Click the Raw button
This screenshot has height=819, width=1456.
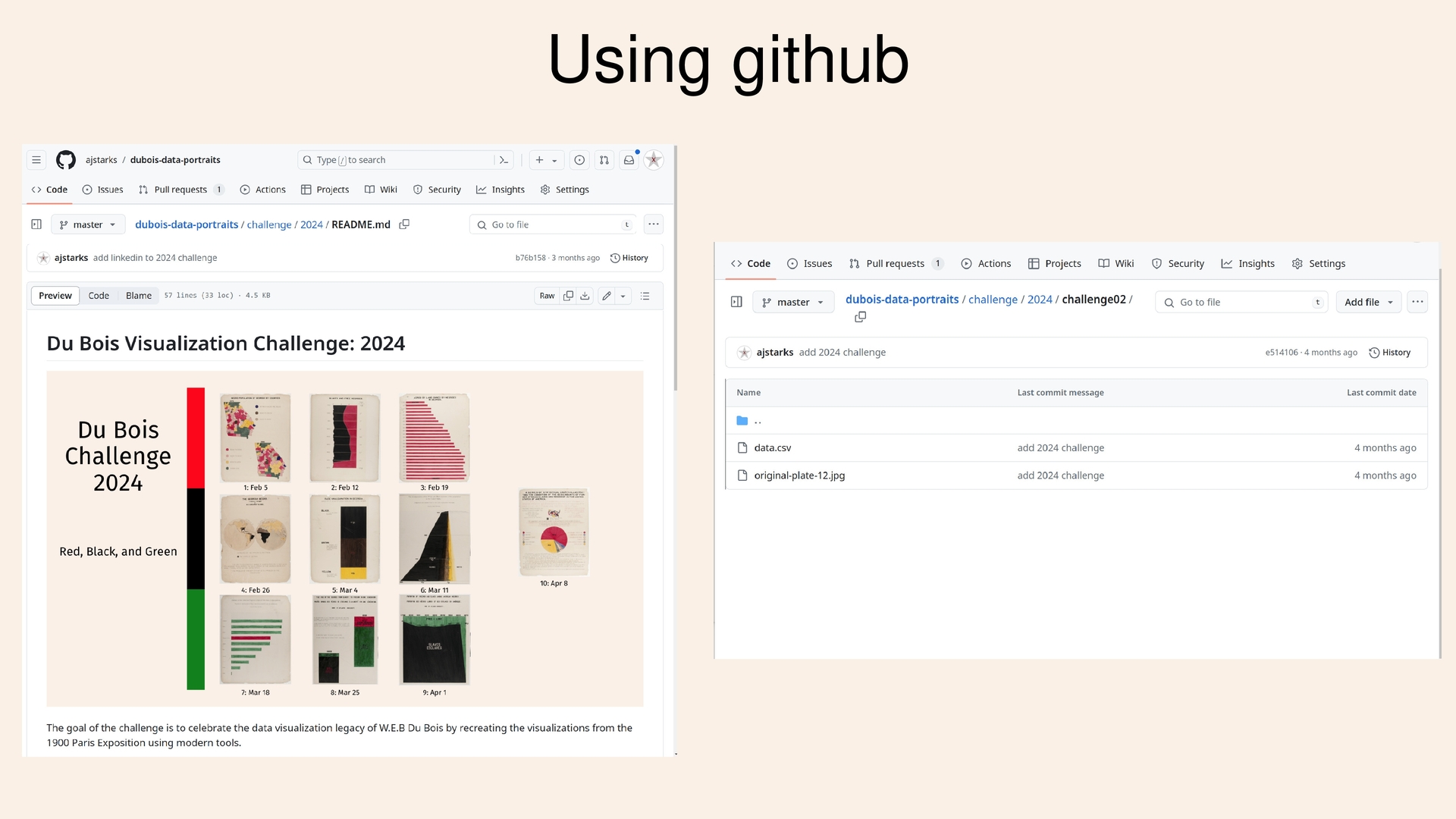547,296
